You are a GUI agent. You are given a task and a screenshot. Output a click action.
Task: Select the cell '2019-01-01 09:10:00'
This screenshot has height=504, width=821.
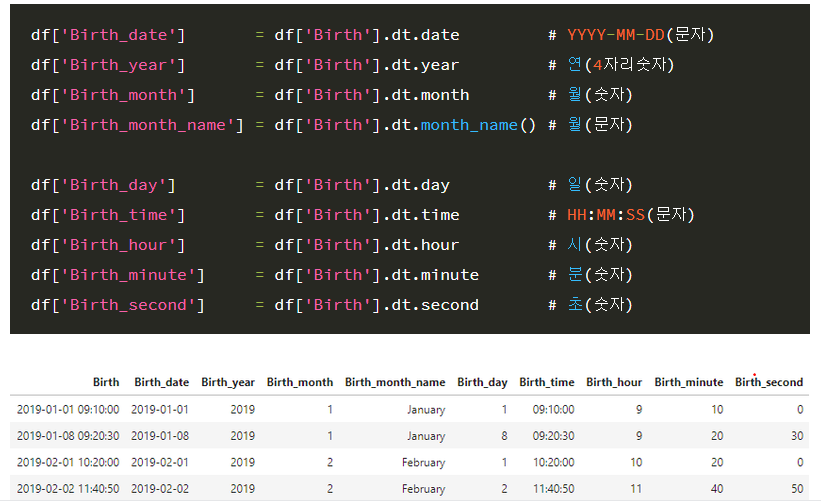[x=68, y=410]
